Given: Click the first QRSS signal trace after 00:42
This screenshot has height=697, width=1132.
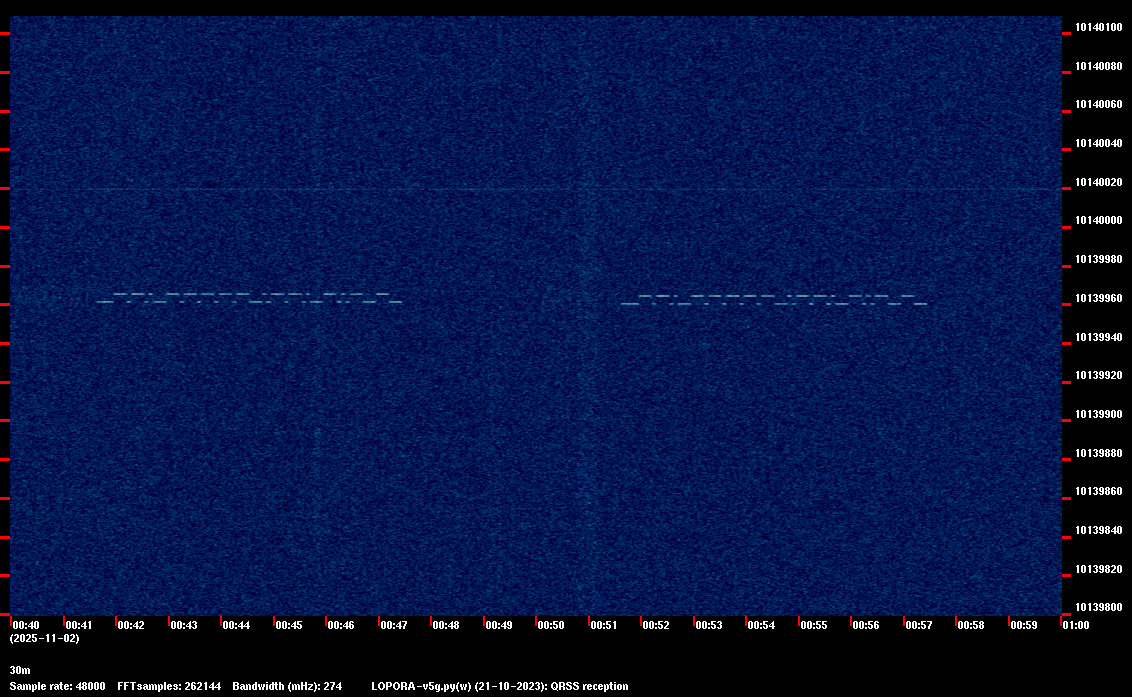Looking at the screenshot, I should 250,298.
